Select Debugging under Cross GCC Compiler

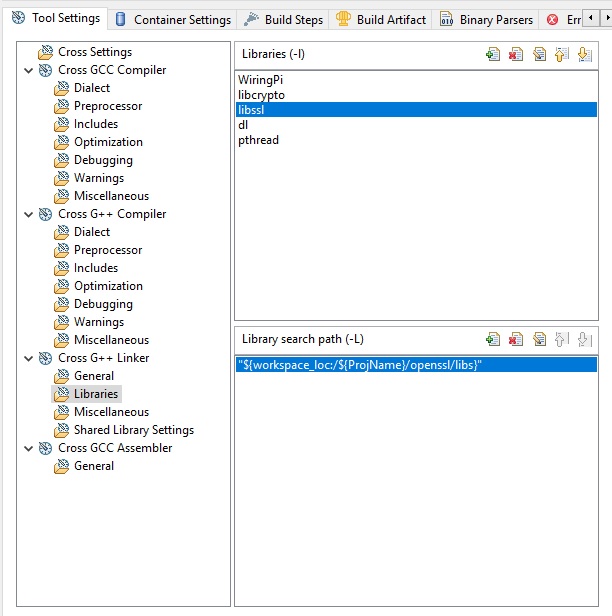pos(103,160)
